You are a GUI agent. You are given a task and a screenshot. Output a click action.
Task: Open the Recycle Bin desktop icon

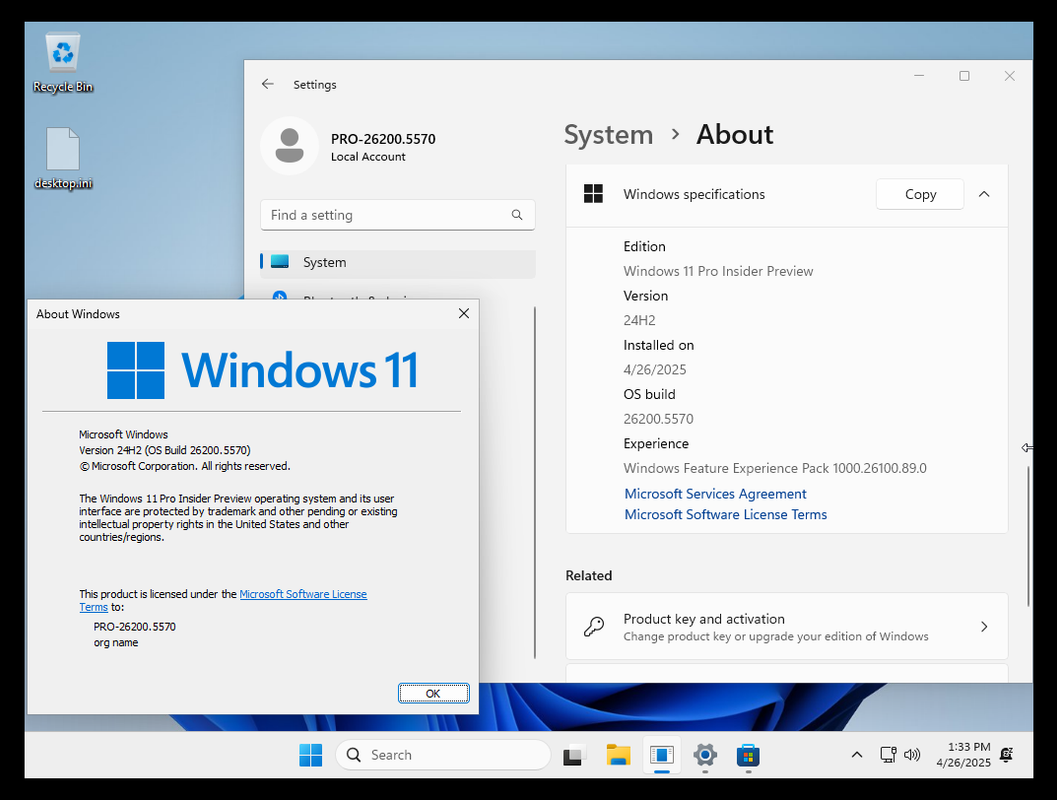[x=63, y=62]
